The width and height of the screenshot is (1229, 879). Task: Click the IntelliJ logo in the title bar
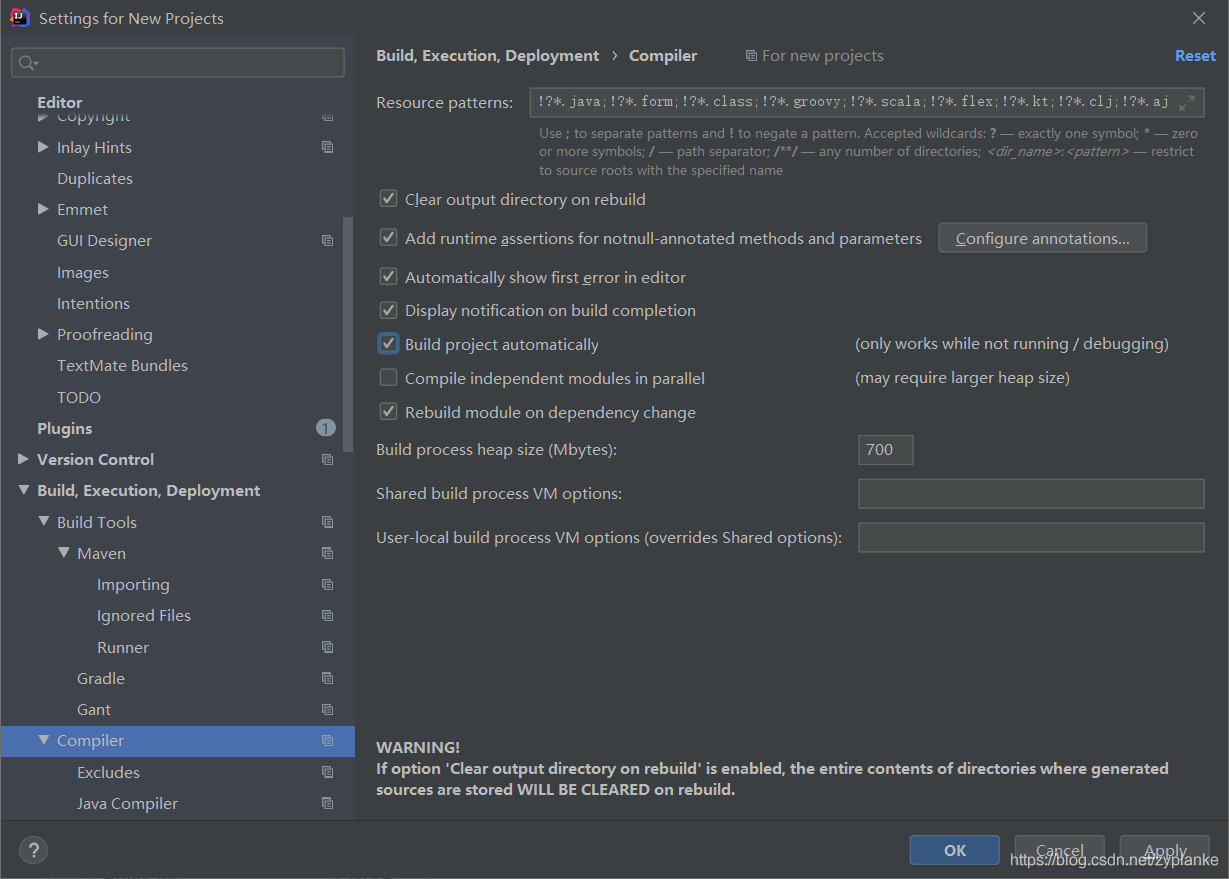click(x=19, y=17)
